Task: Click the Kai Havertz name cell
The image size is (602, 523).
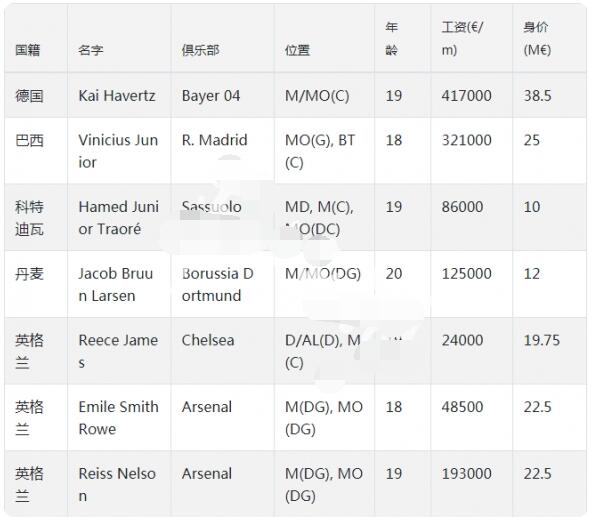Action: click(117, 96)
